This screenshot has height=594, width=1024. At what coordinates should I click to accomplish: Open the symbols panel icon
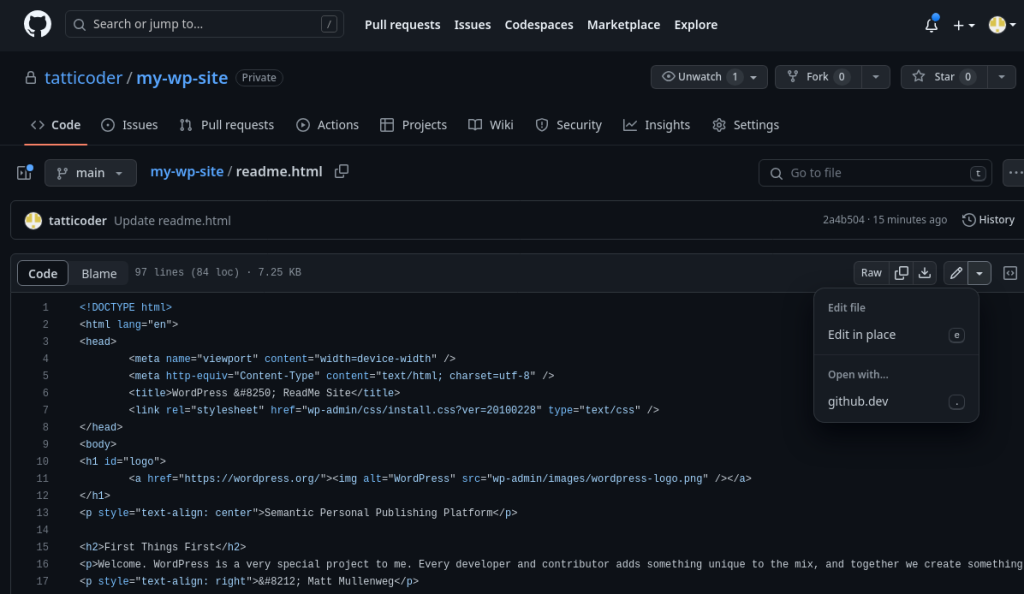pos(1010,273)
